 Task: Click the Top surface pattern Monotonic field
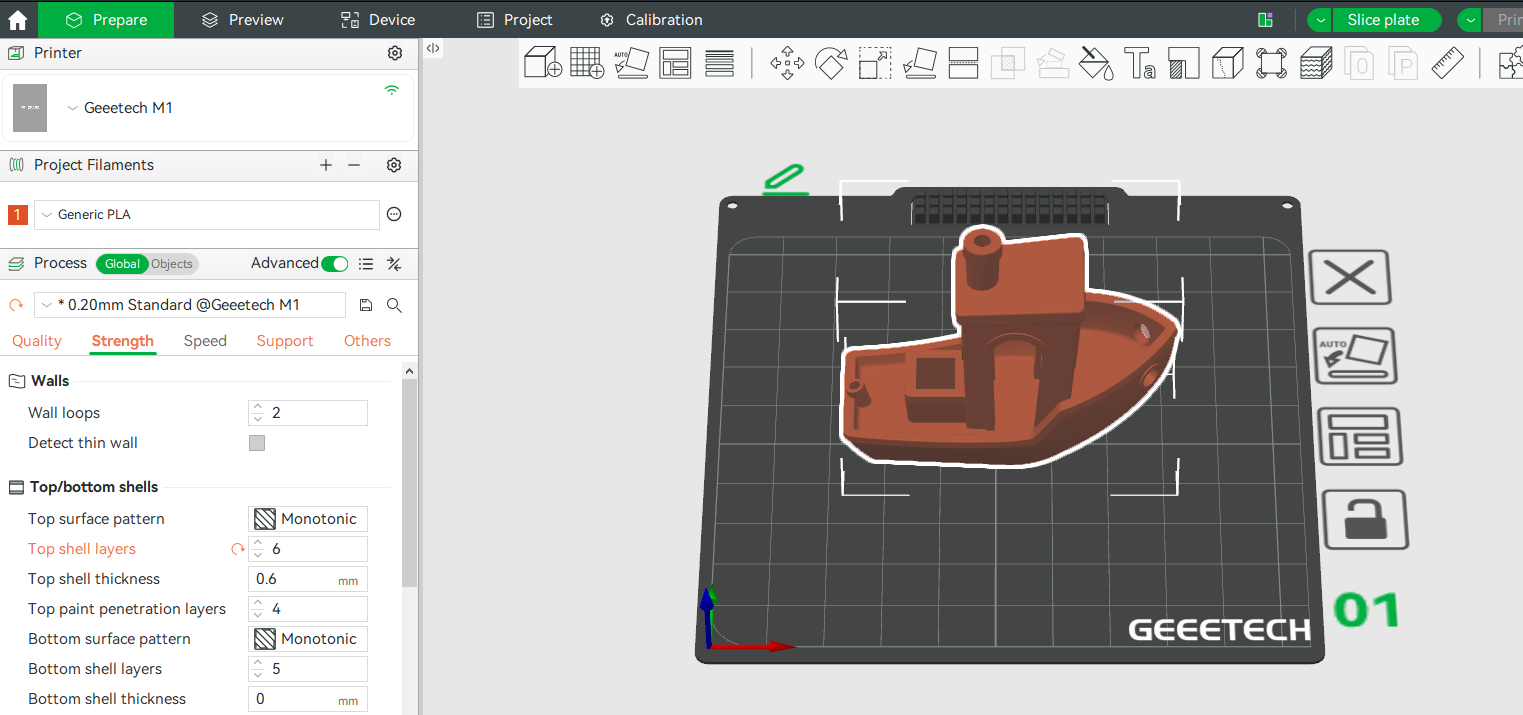(308, 518)
